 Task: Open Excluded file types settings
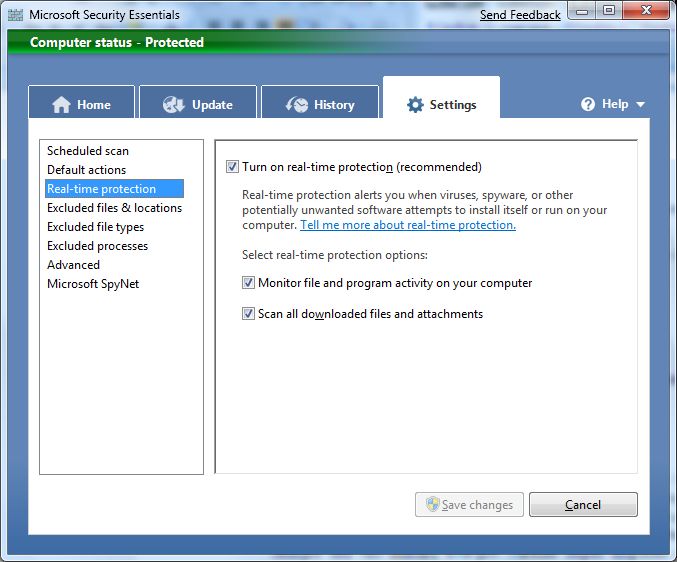pyautogui.click(x=95, y=227)
